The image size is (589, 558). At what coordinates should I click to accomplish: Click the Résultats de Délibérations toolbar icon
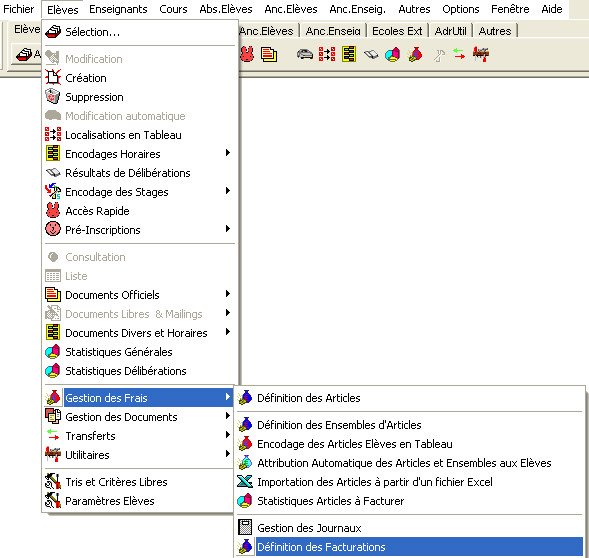pos(371,55)
